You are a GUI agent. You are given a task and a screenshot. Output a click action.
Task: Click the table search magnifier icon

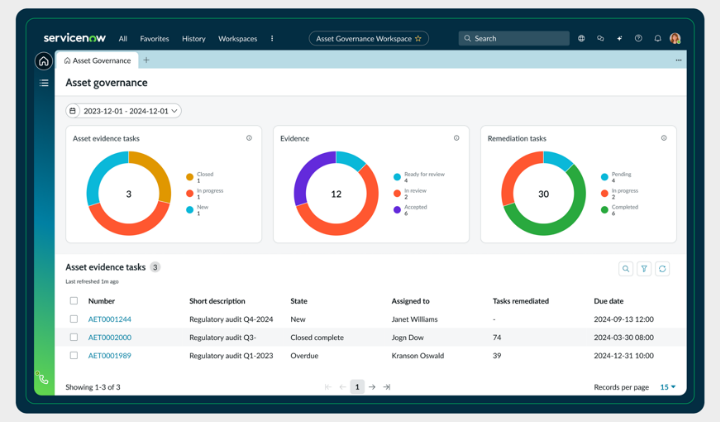tap(626, 268)
